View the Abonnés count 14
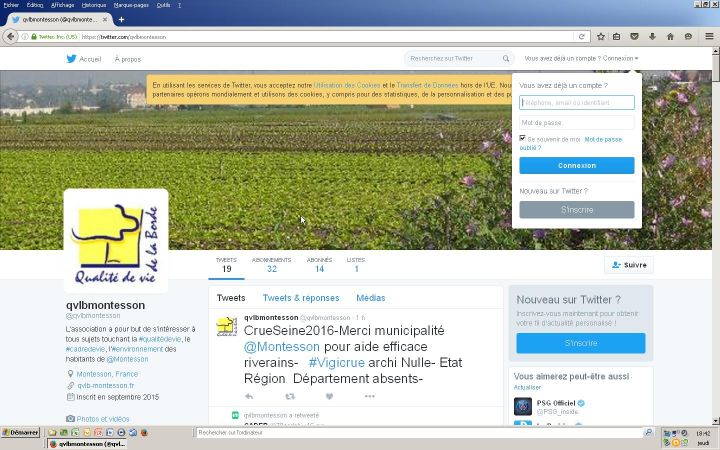 [x=319, y=265]
